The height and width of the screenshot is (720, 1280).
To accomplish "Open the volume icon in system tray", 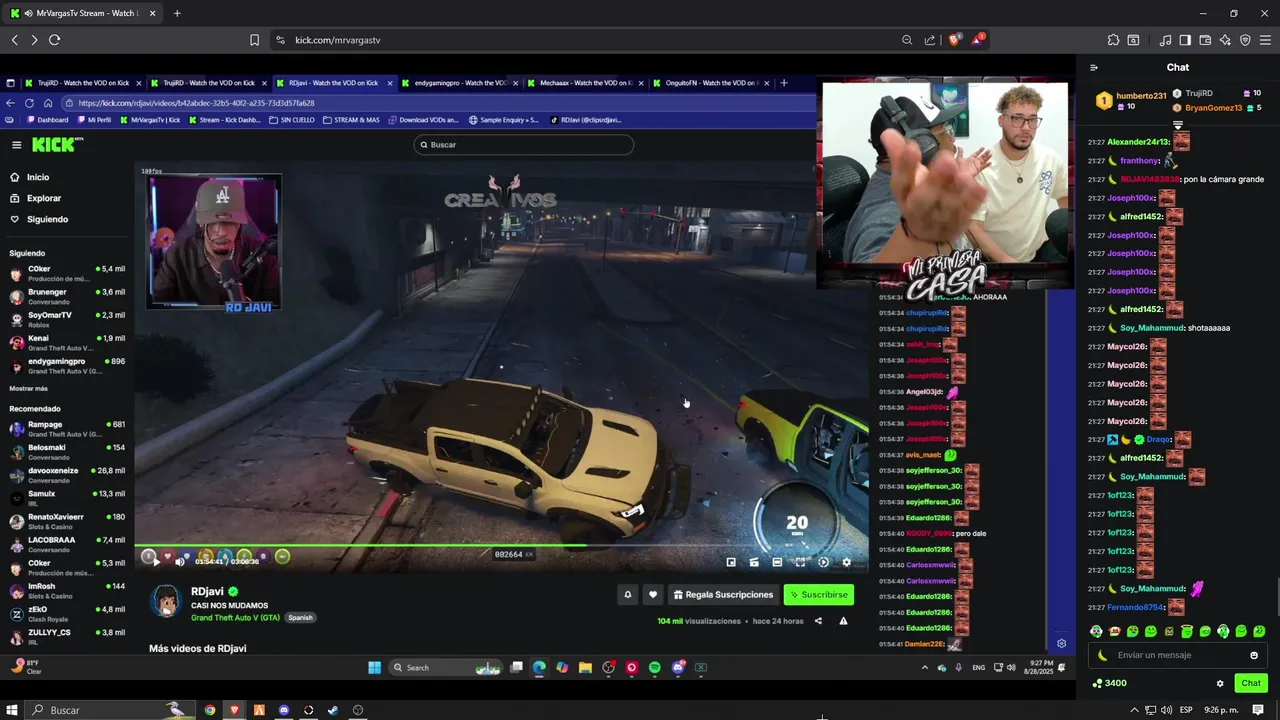I will [x=1166, y=710].
